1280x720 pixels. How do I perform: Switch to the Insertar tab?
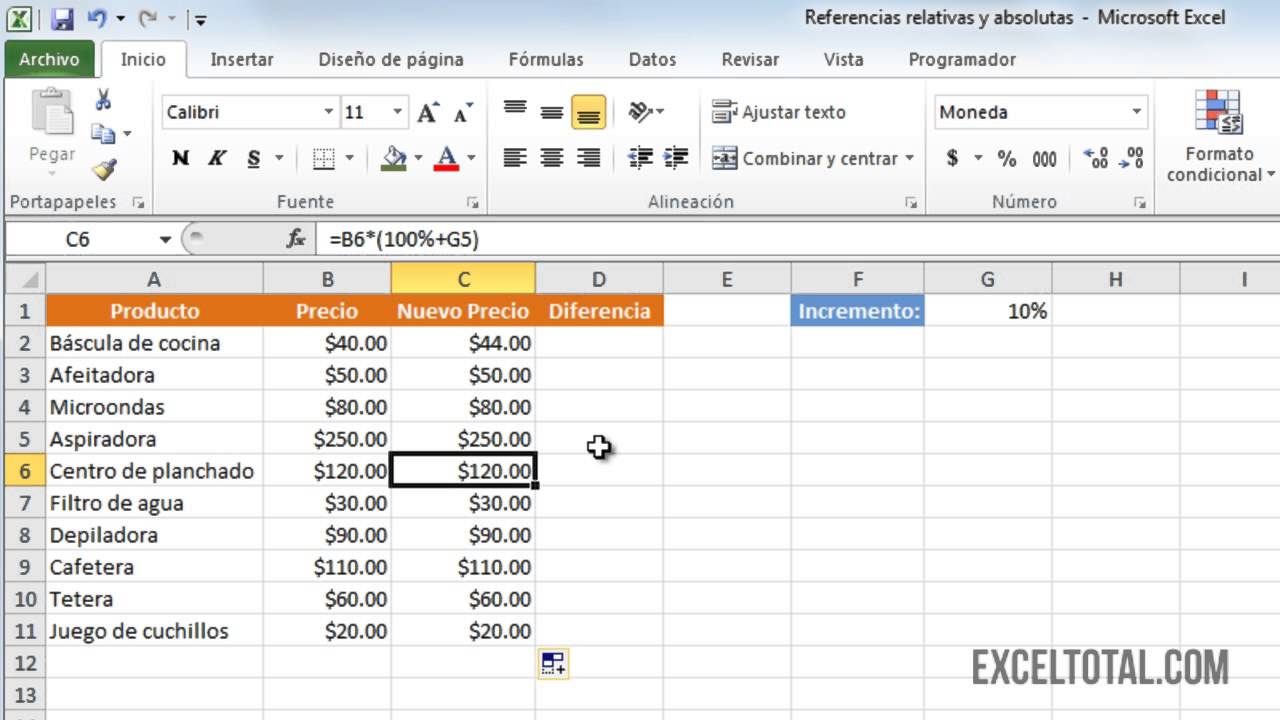(242, 60)
